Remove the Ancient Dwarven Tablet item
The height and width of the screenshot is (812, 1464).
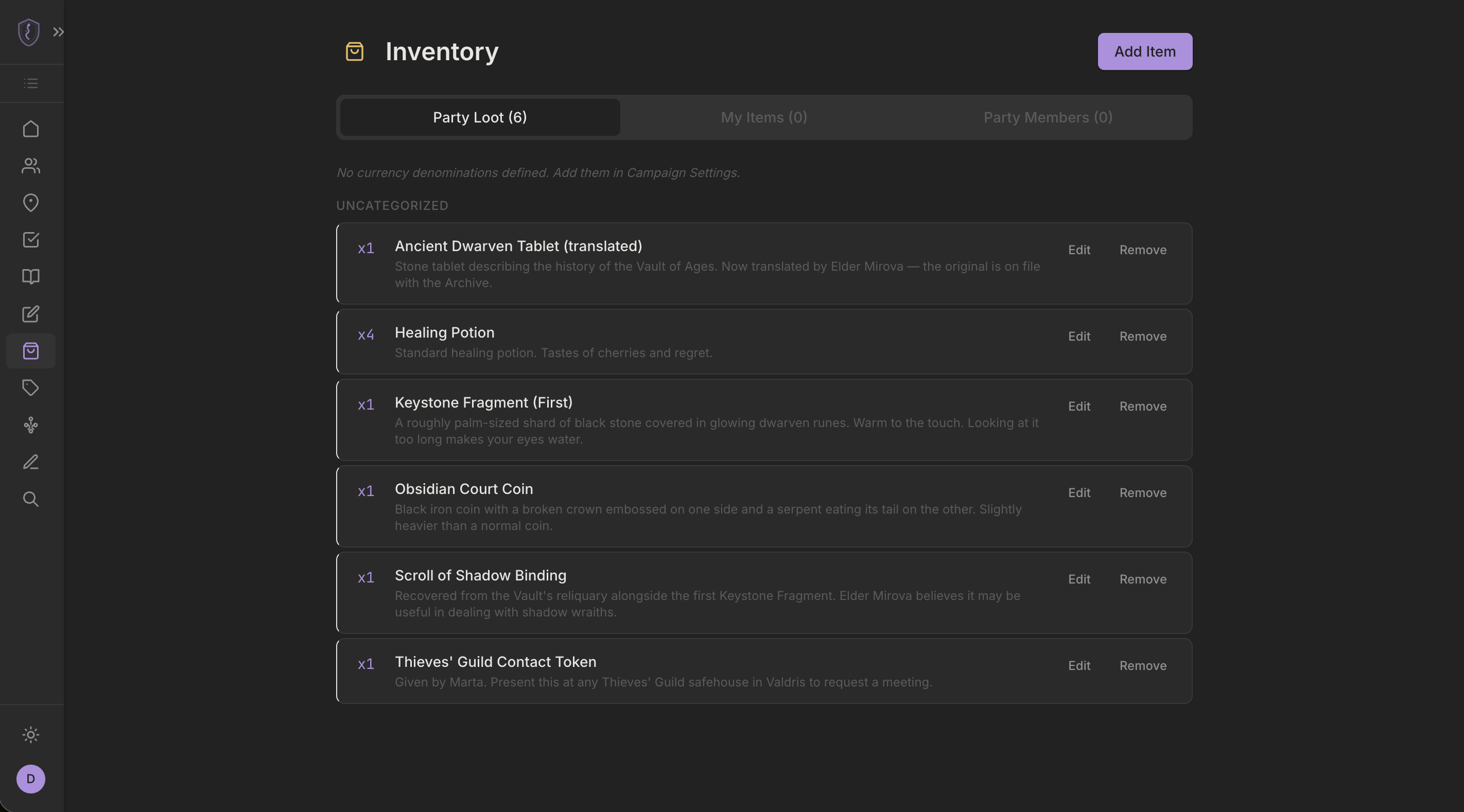click(x=1142, y=250)
